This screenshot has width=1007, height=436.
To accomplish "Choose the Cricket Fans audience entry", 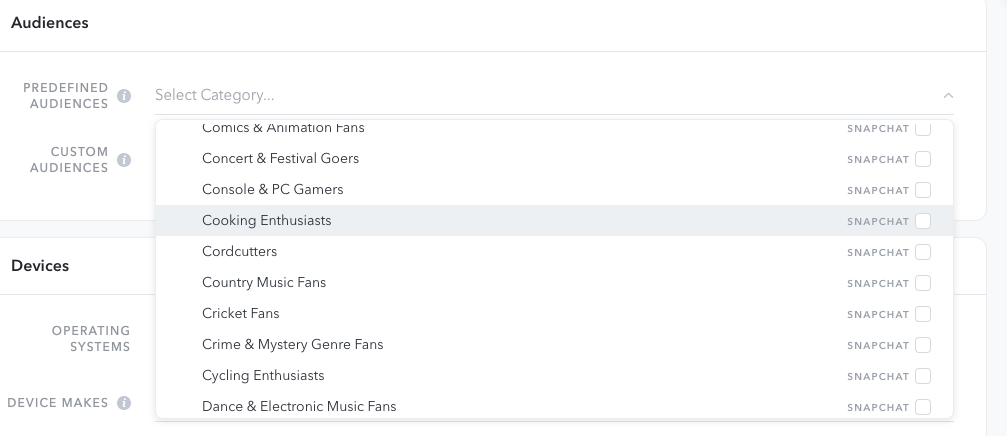I will [240, 314].
